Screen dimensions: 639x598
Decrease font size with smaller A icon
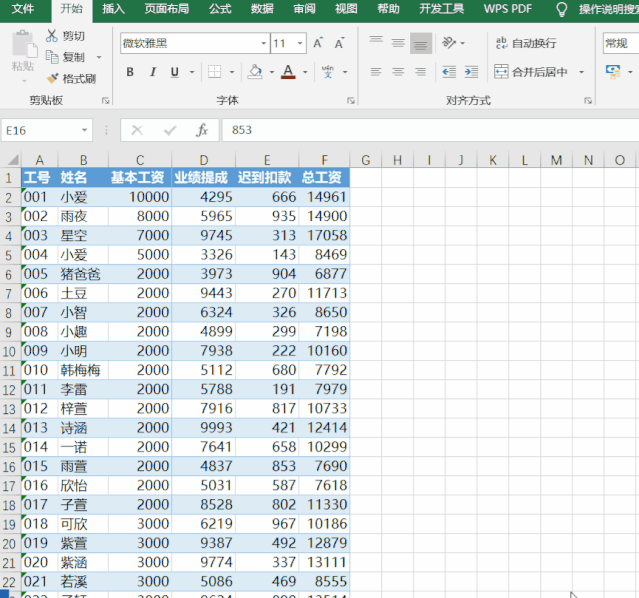pyautogui.click(x=339, y=43)
